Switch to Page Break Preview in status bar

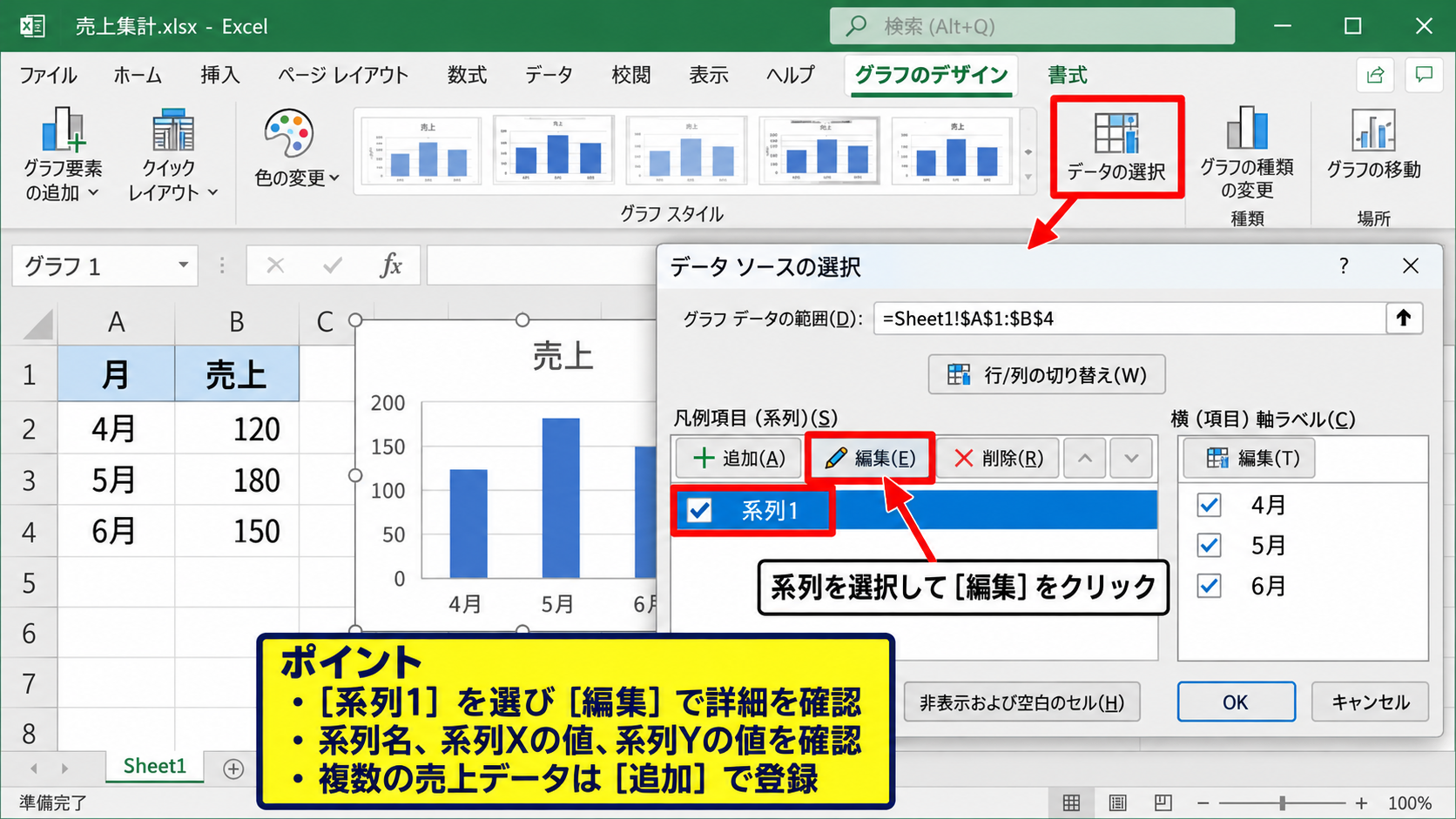click(x=1163, y=802)
